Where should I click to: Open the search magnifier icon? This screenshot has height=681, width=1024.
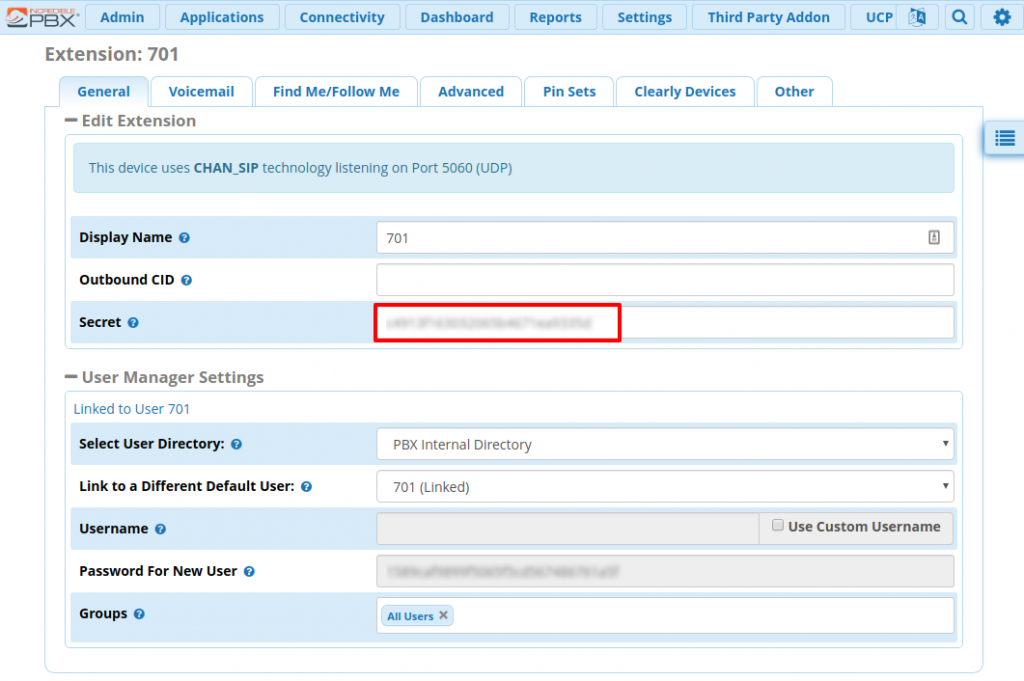pyautogui.click(x=959, y=17)
